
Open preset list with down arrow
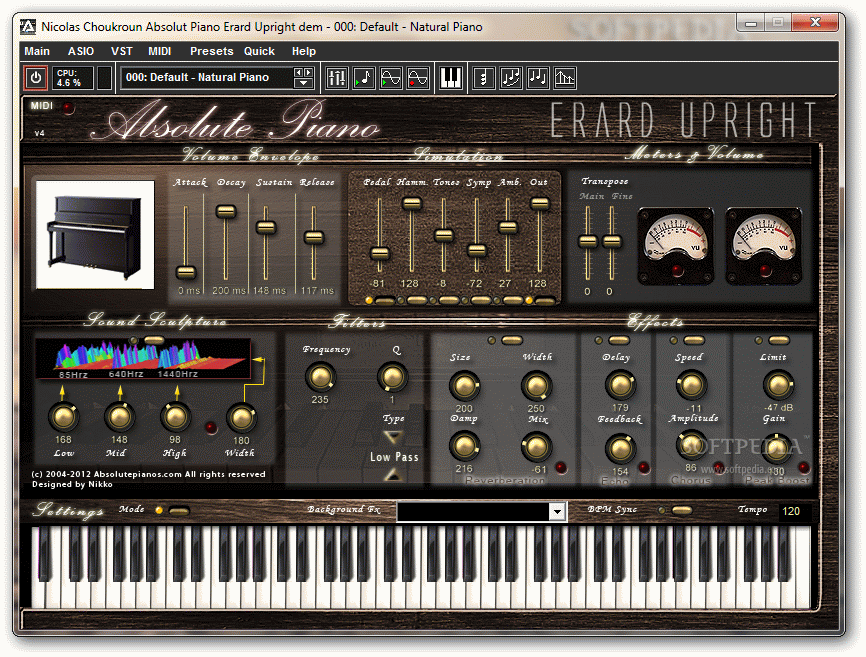(303, 83)
